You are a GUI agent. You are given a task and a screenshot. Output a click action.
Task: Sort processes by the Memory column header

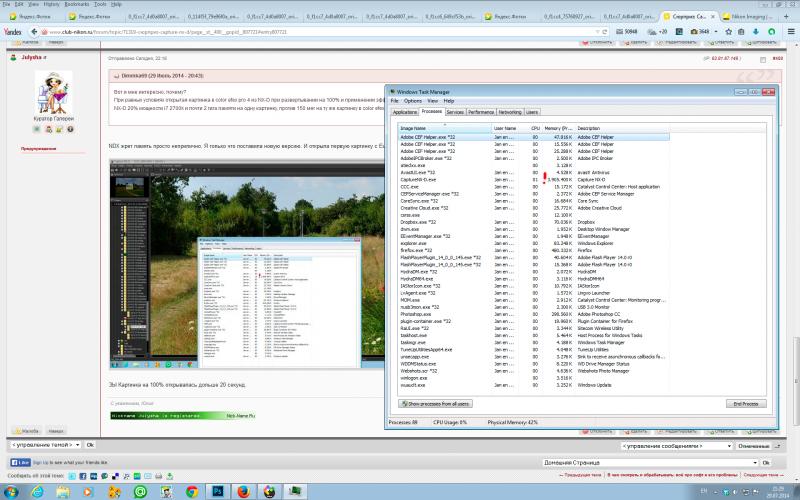coord(558,128)
